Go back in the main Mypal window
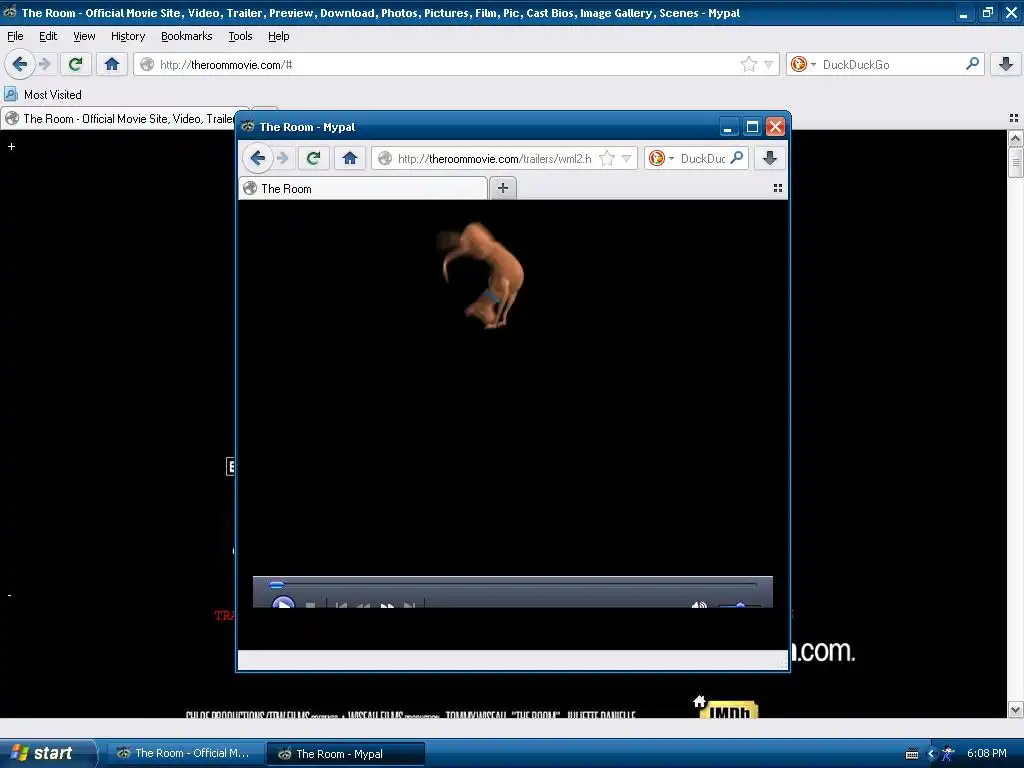Screen dimensions: 1024x768 click(x=20, y=64)
